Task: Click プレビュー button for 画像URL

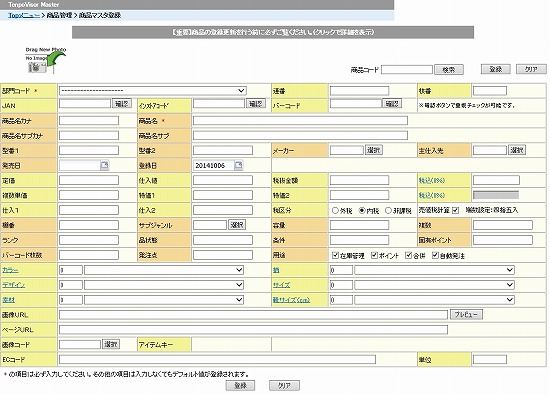Action: click(466, 314)
